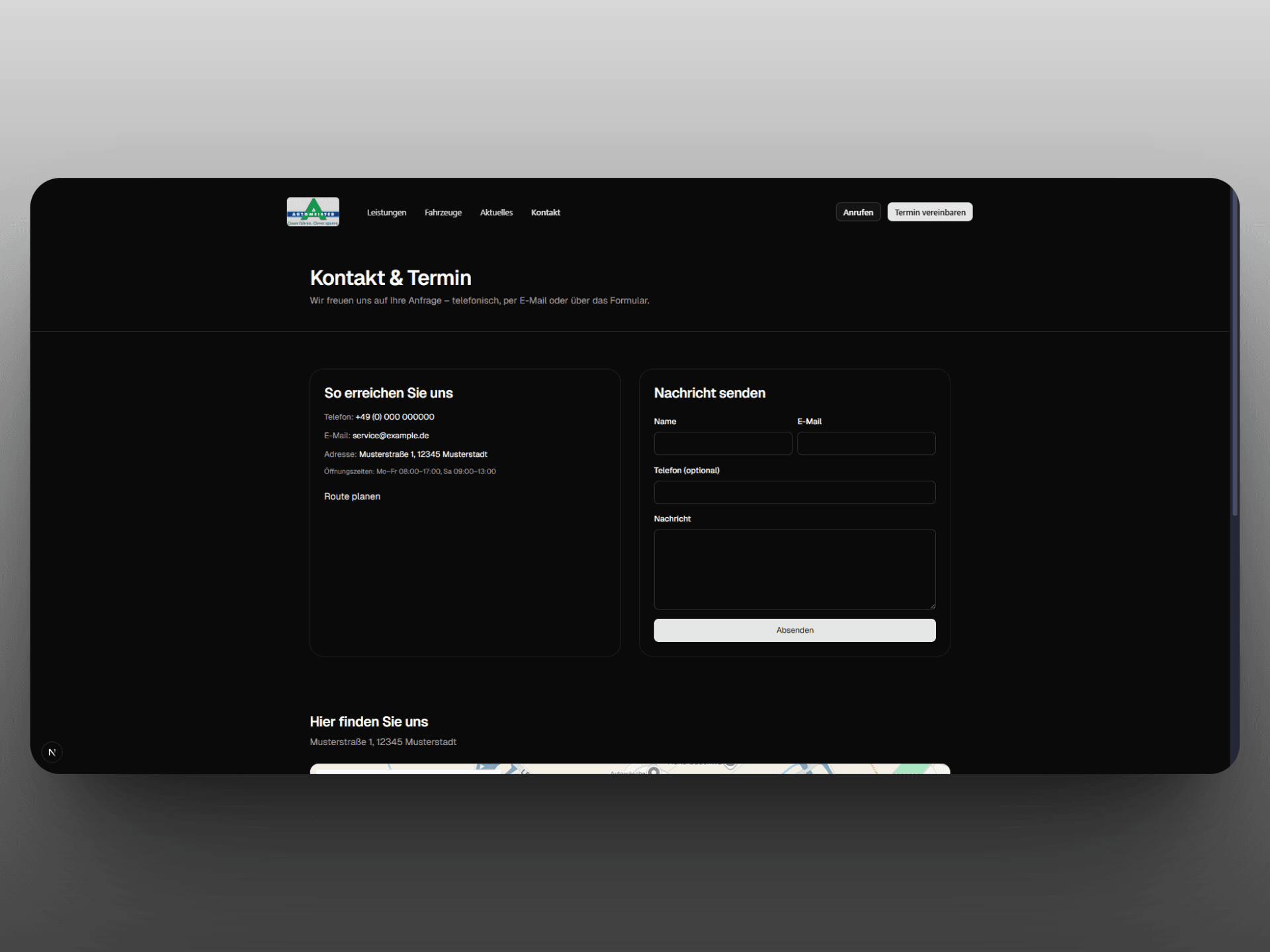The image size is (1270, 952).
Task: Submit the form via Absenden
Action: tap(794, 630)
